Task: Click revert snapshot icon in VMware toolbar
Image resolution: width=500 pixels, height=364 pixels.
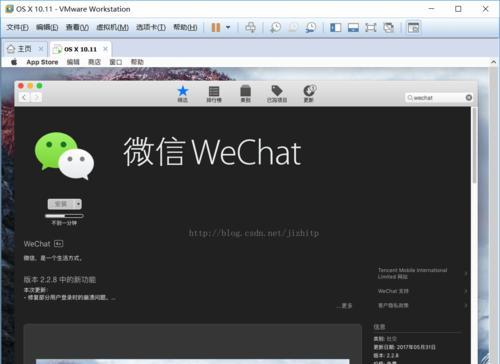Action: 293,27
